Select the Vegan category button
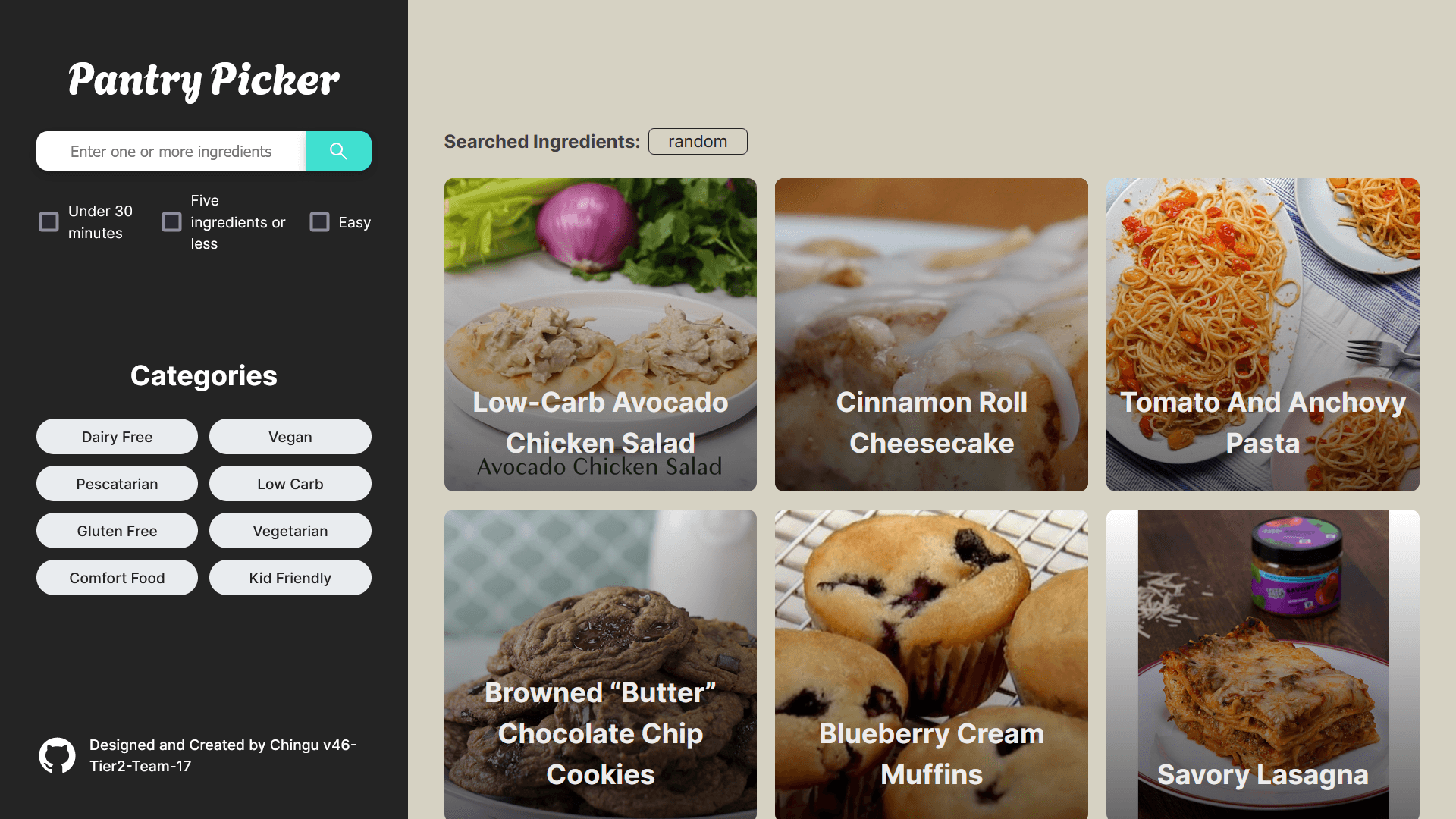The image size is (1456, 819). (x=290, y=436)
